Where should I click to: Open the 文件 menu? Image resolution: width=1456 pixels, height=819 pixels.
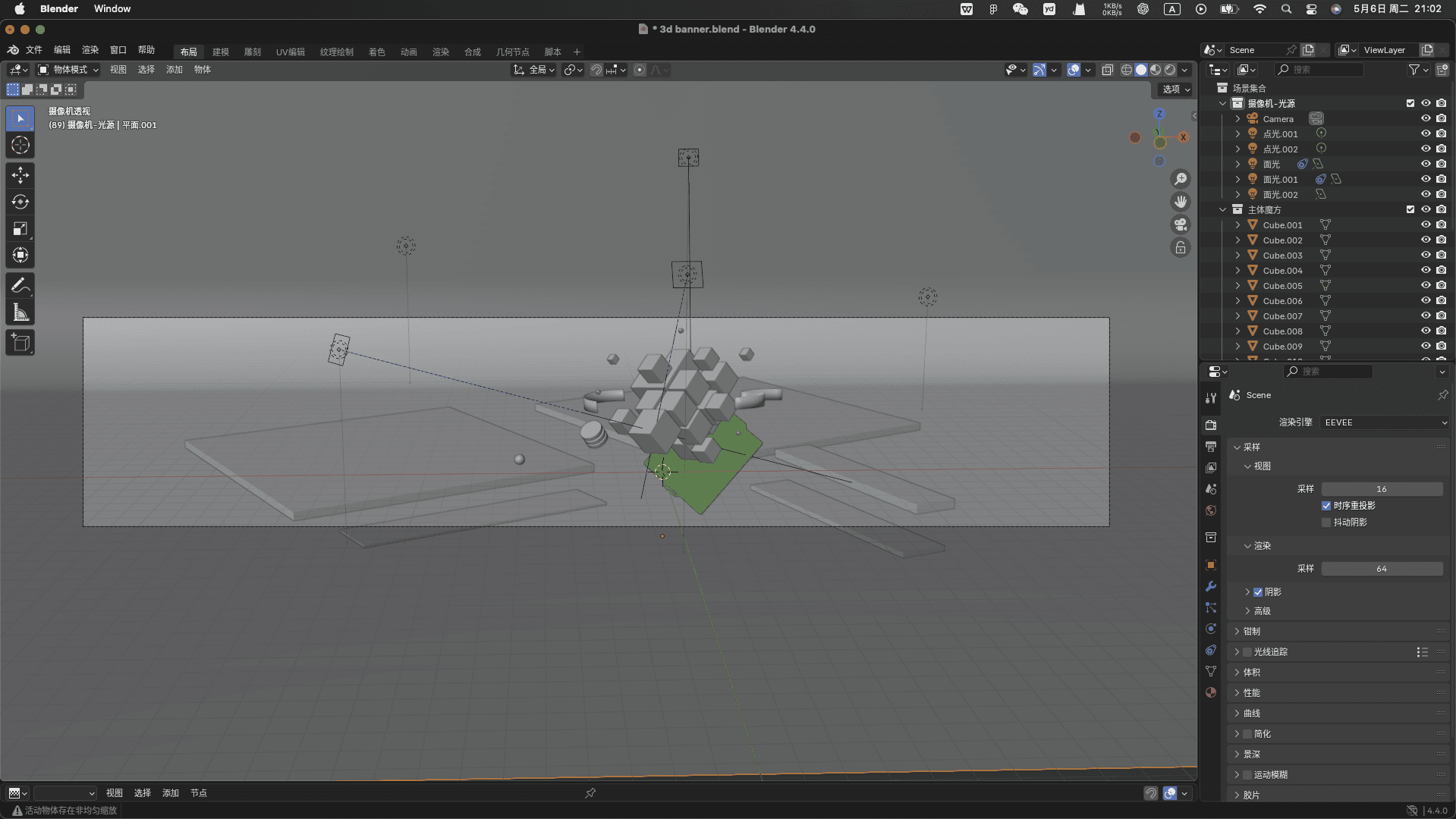34,50
